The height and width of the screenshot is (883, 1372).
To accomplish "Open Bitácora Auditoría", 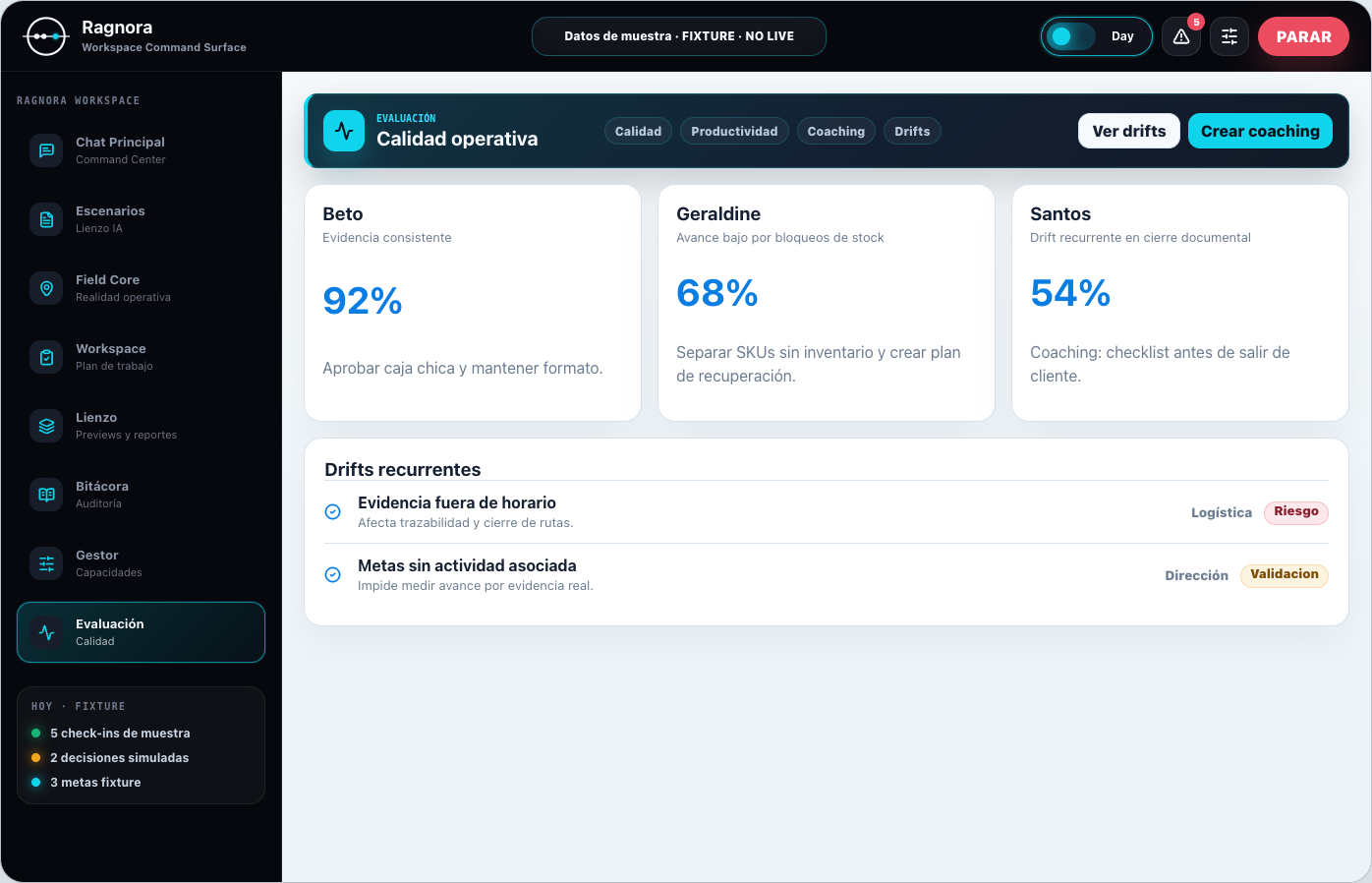I will pyautogui.click(x=141, y=495).
